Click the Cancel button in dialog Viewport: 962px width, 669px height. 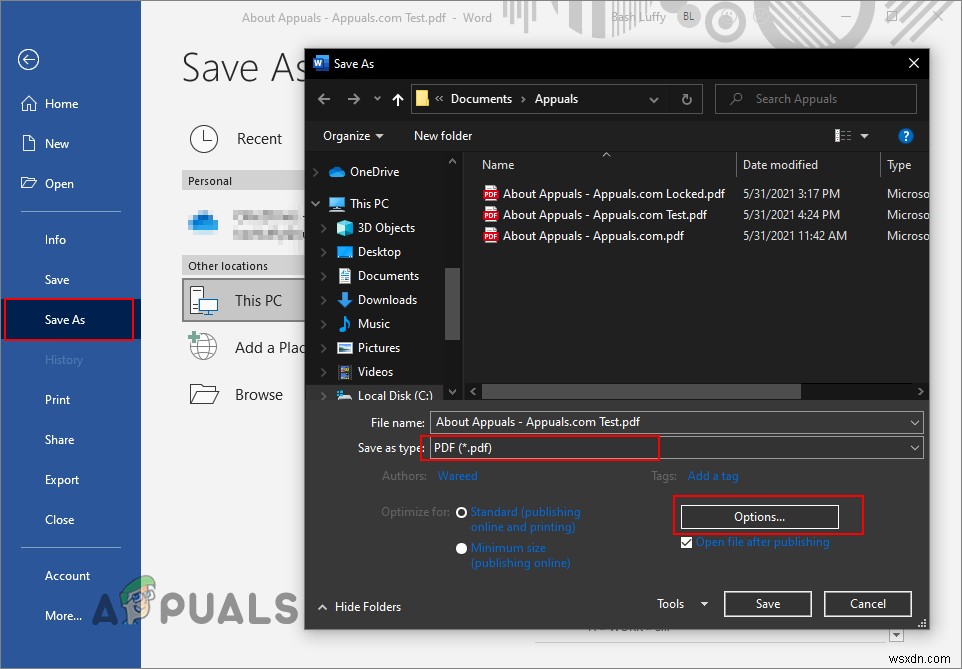868,604
